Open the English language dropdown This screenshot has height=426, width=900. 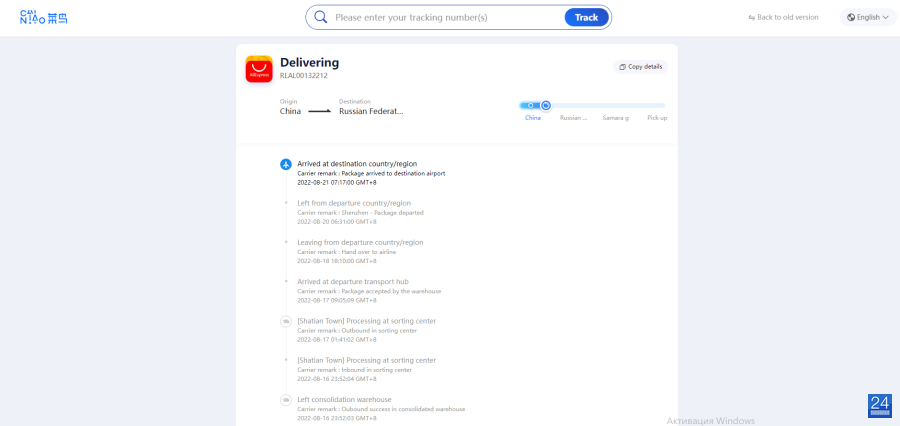(868, 17)
